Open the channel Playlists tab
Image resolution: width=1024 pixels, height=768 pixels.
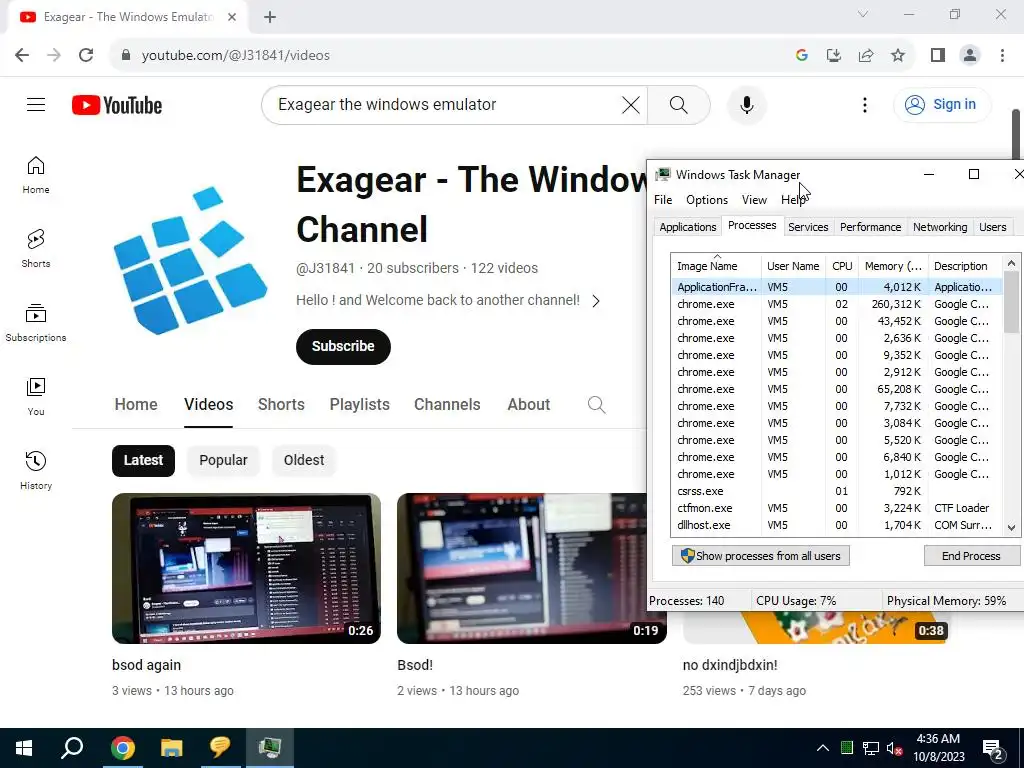[359, 405]
